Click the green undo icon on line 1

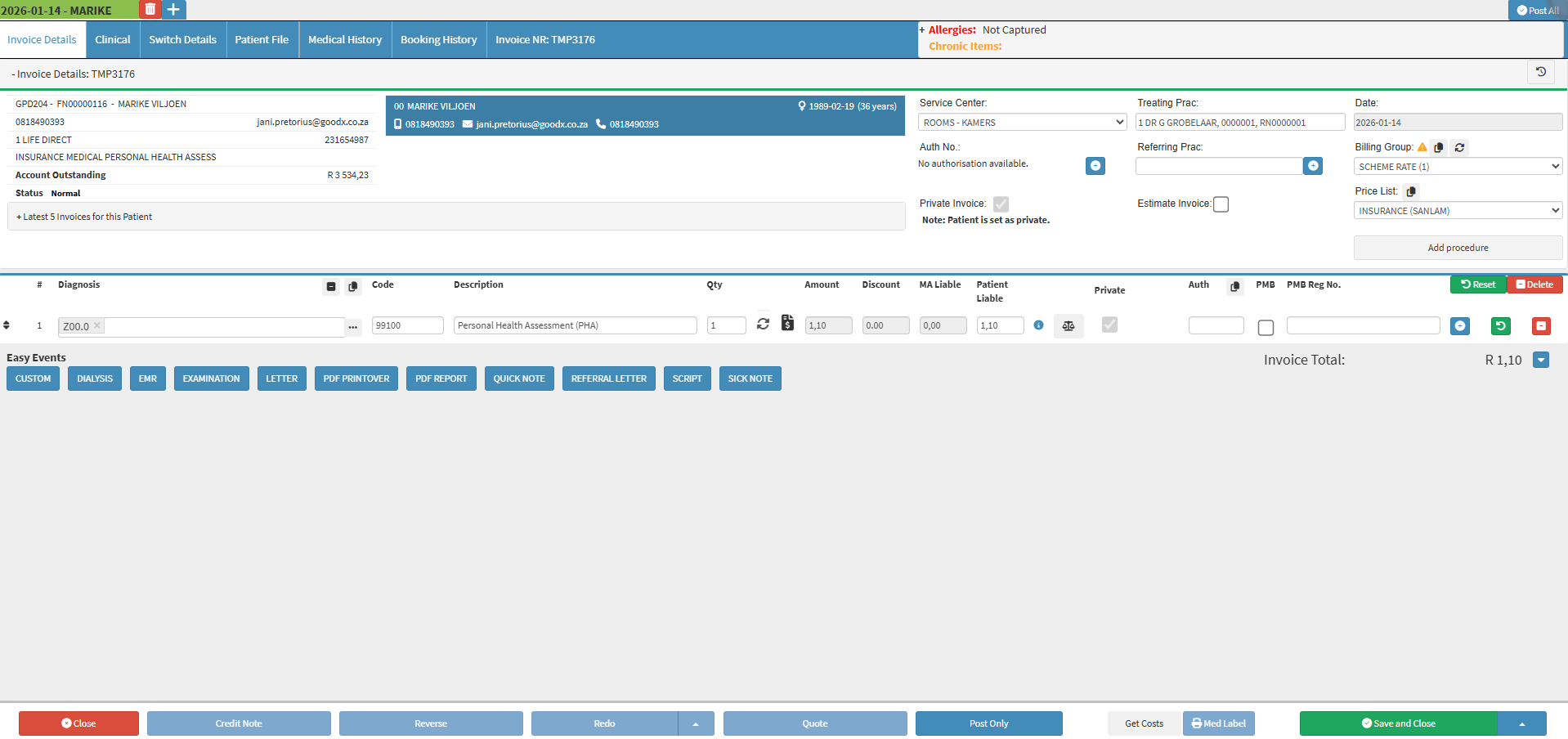click(1500, 326)
